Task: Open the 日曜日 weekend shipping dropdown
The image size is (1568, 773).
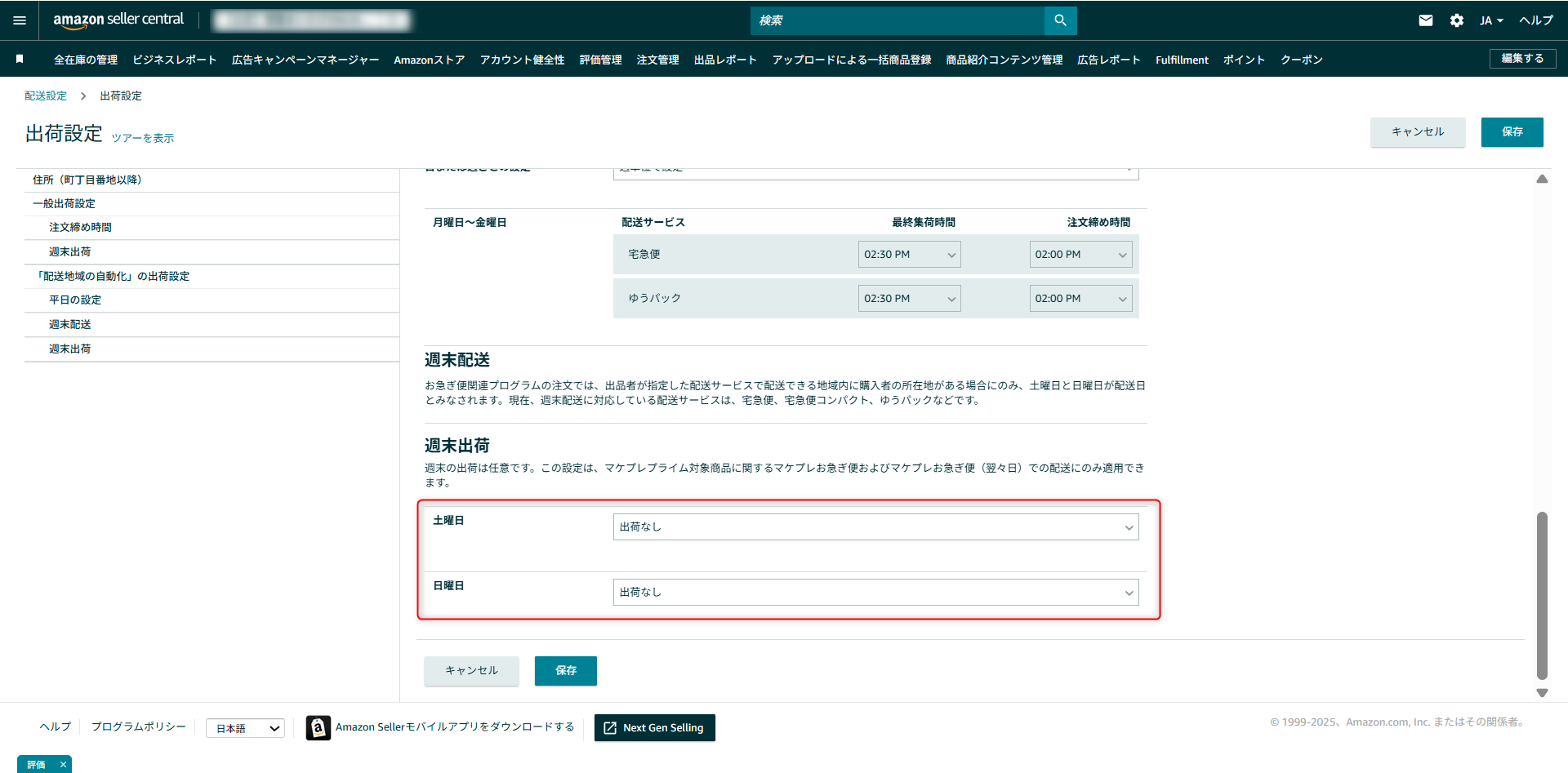Action: 875,592
